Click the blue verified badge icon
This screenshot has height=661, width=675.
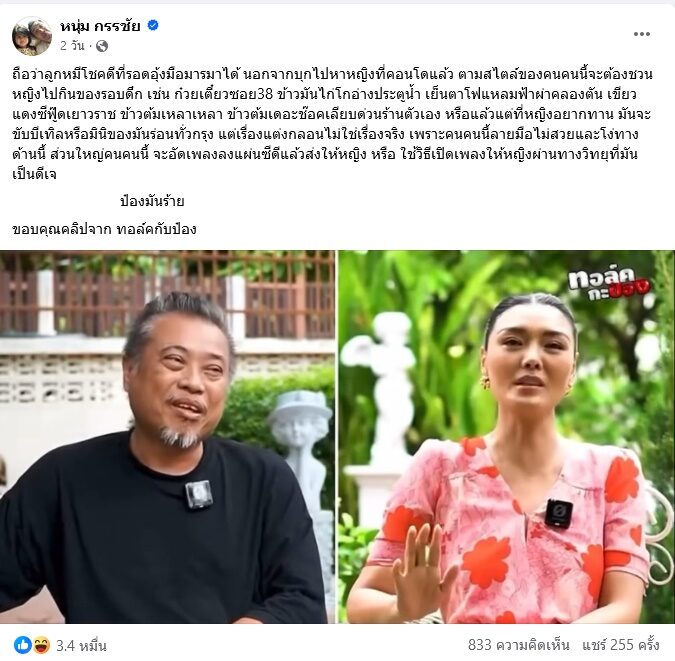(x=153, y=25)
